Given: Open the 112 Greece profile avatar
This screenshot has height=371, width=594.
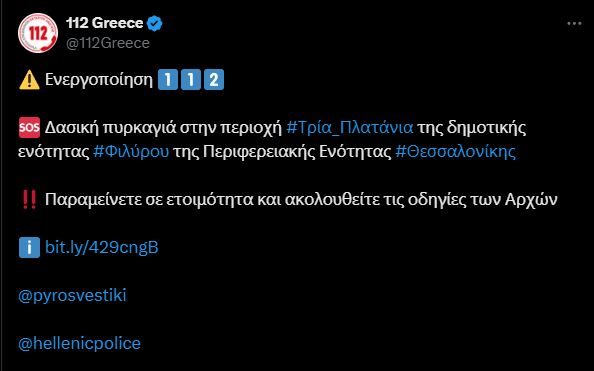Looking at the screenshot, I should click(38, 33).
